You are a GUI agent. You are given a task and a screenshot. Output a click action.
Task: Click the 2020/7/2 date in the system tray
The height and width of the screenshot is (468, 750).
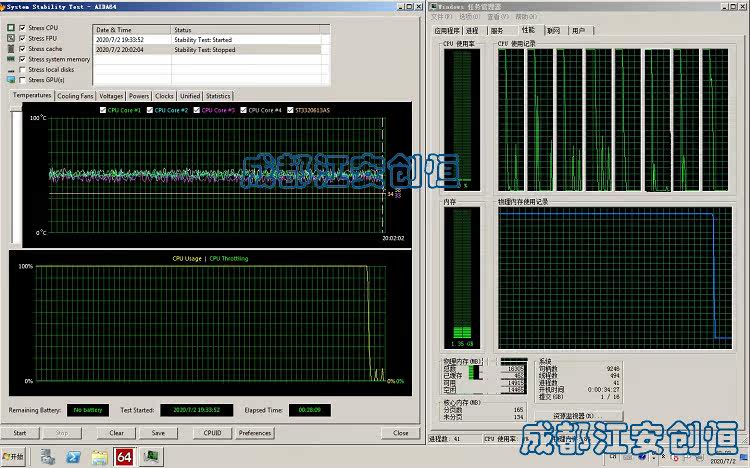723,461
